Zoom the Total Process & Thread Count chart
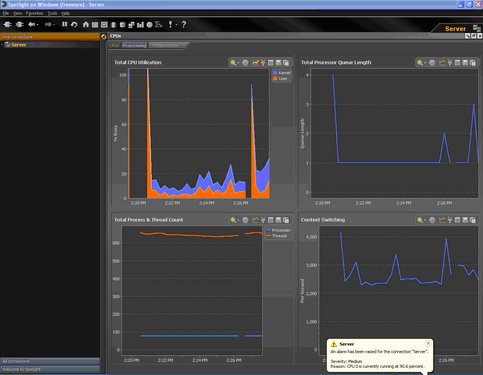The height and width of the screenshot is (375, 483). click(x=233, y=220)
